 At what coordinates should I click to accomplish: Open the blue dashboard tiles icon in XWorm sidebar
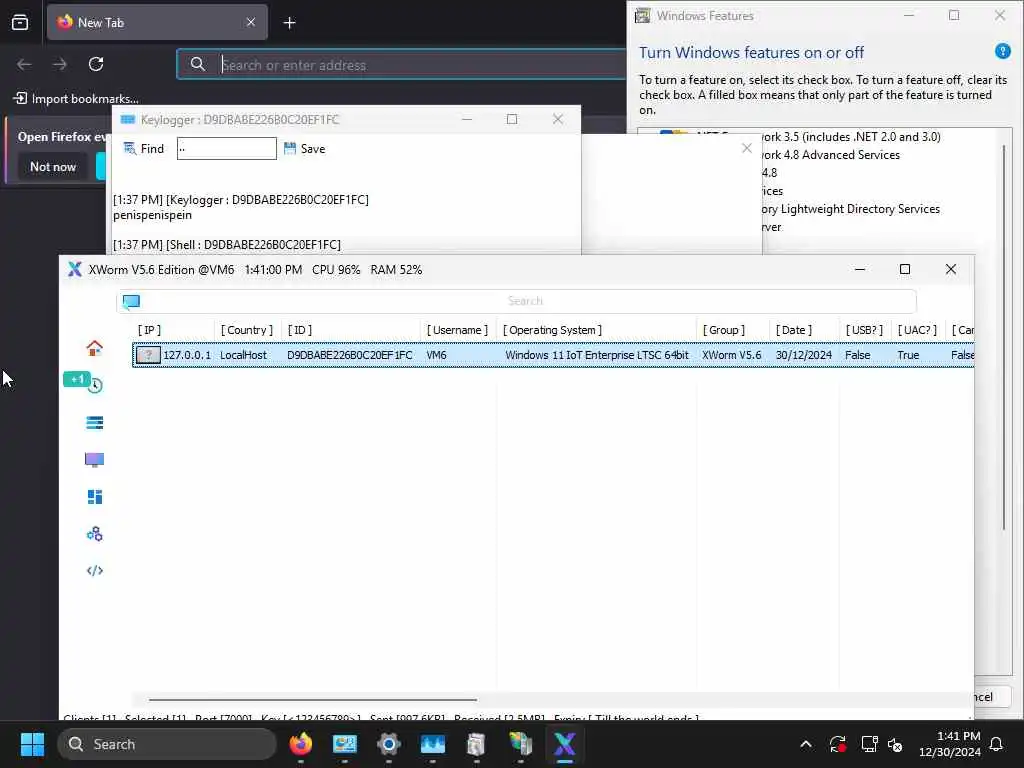[x=95, y=497]
